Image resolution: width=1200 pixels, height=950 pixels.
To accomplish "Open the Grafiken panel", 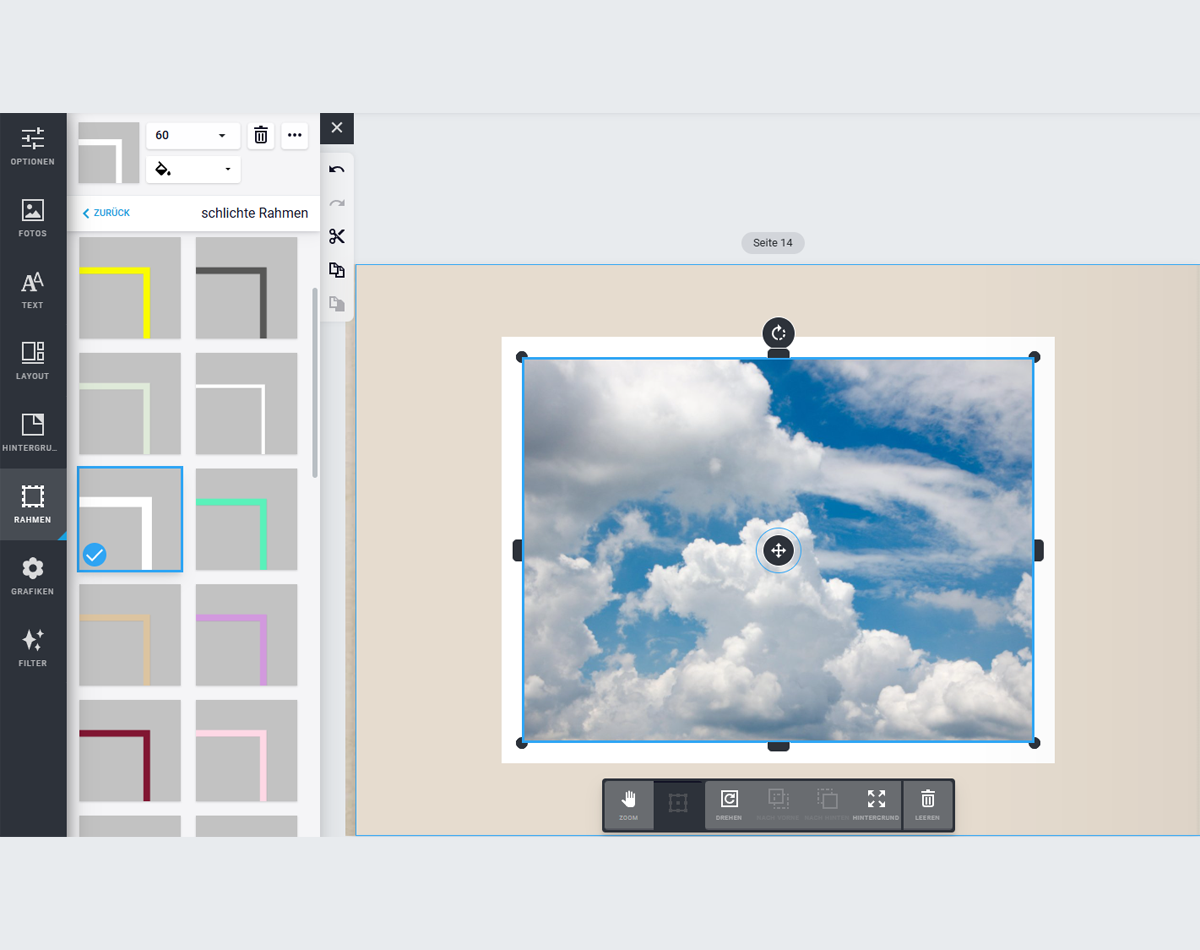I will tap(33, 576).
